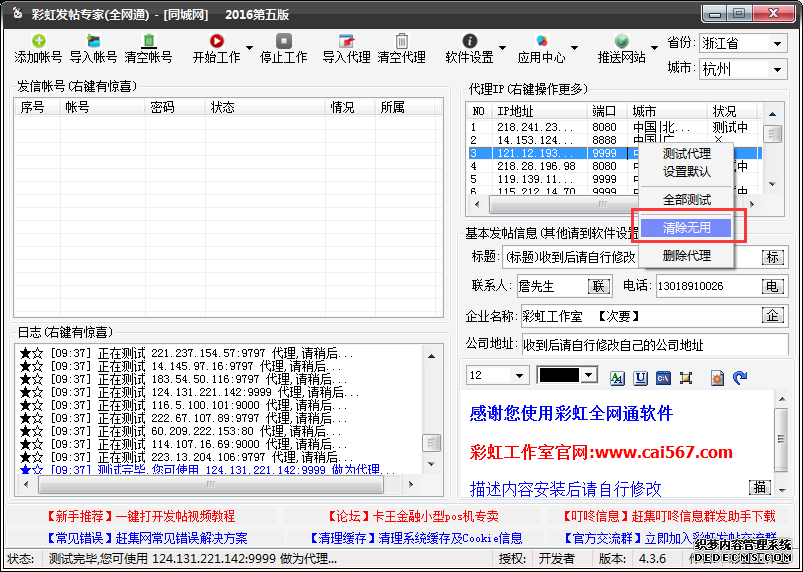The height and width of the screenshot is (572, 803).
Task: Click the black text color swatch
Action: (x=559, y=375)
